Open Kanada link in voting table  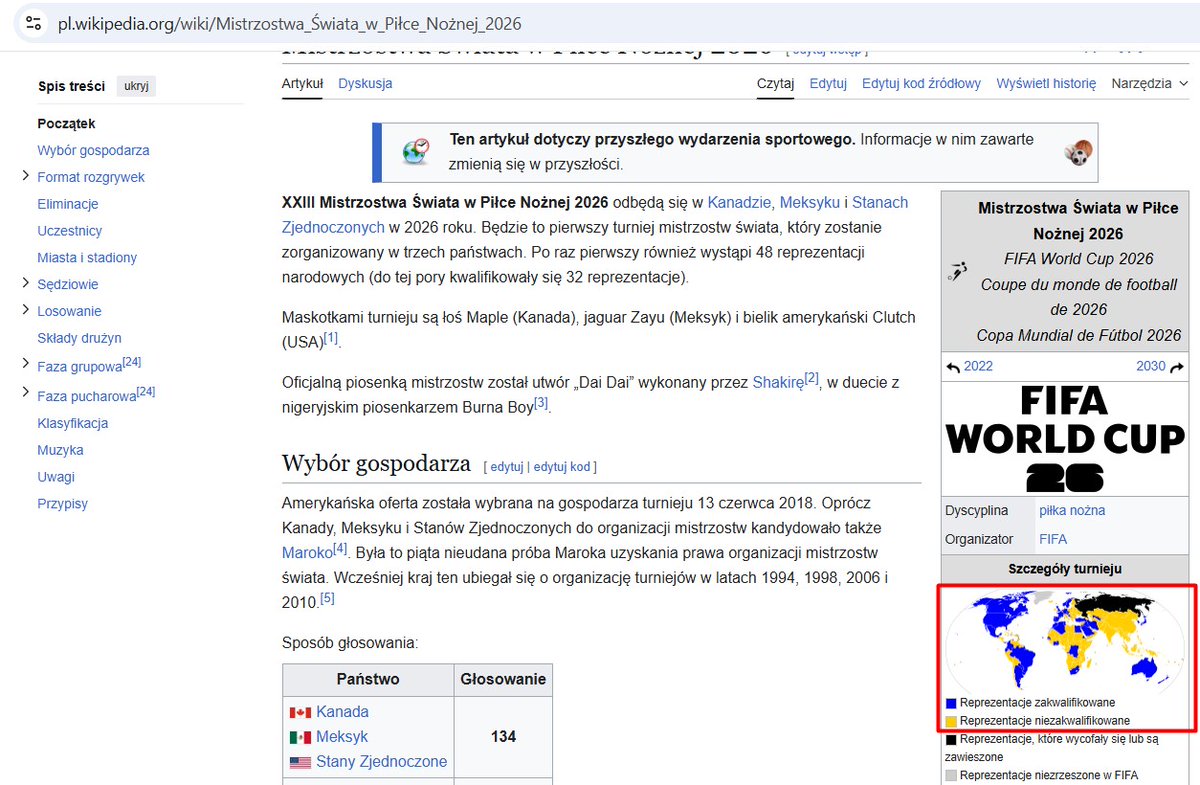[x=342, y=712]
